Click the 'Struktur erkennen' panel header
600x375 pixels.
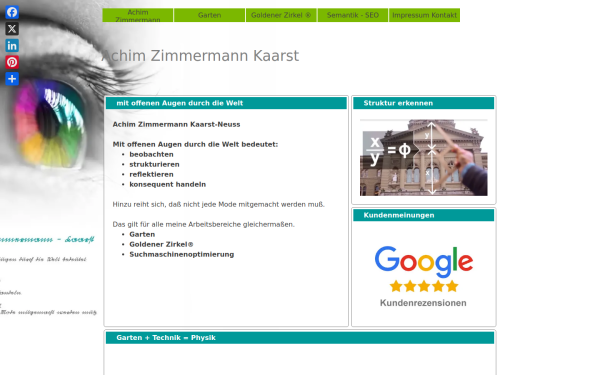coord(424,103)
